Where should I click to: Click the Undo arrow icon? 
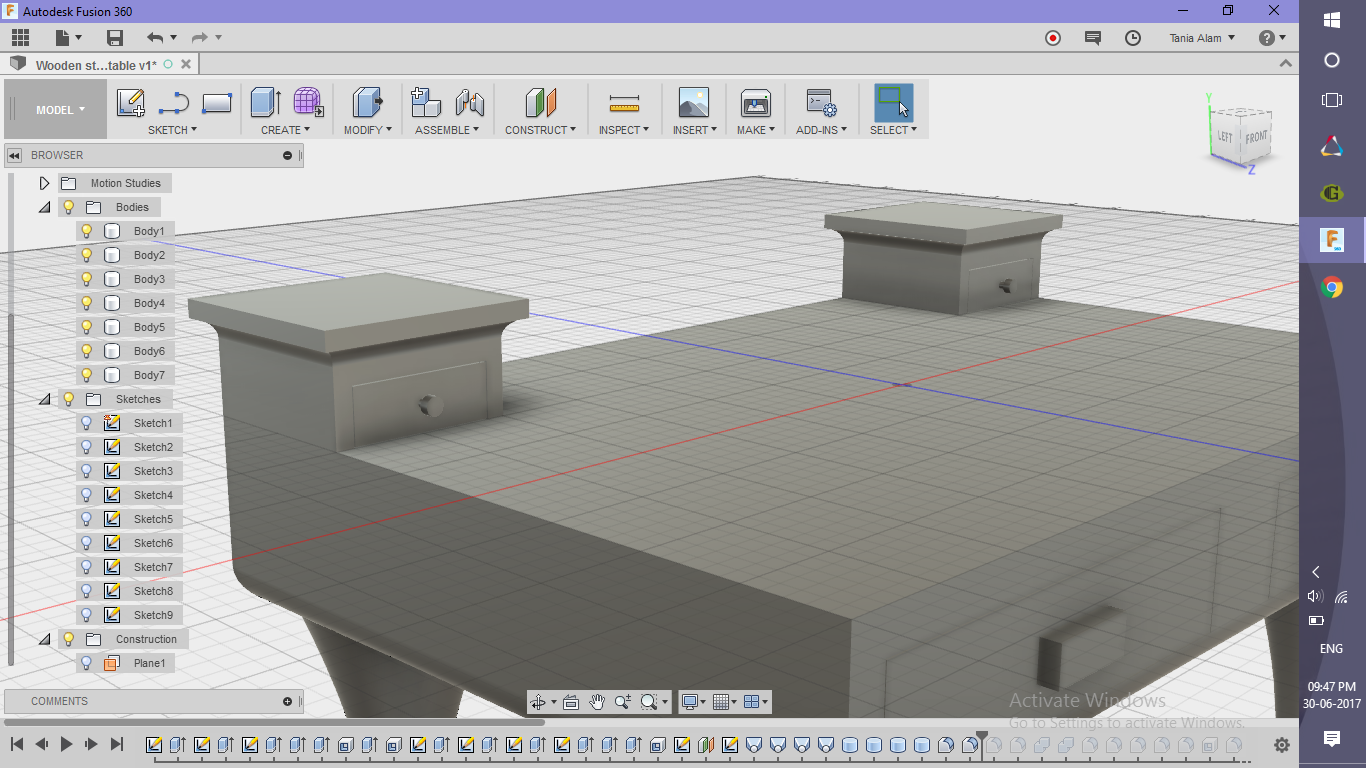click(x=155, y=38)
